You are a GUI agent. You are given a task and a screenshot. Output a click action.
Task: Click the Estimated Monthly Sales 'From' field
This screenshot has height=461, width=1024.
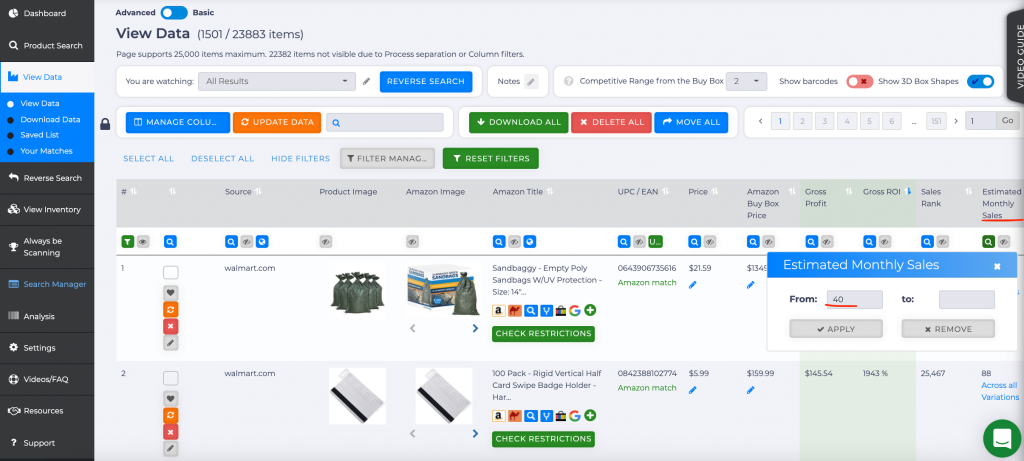click(853, 299)
